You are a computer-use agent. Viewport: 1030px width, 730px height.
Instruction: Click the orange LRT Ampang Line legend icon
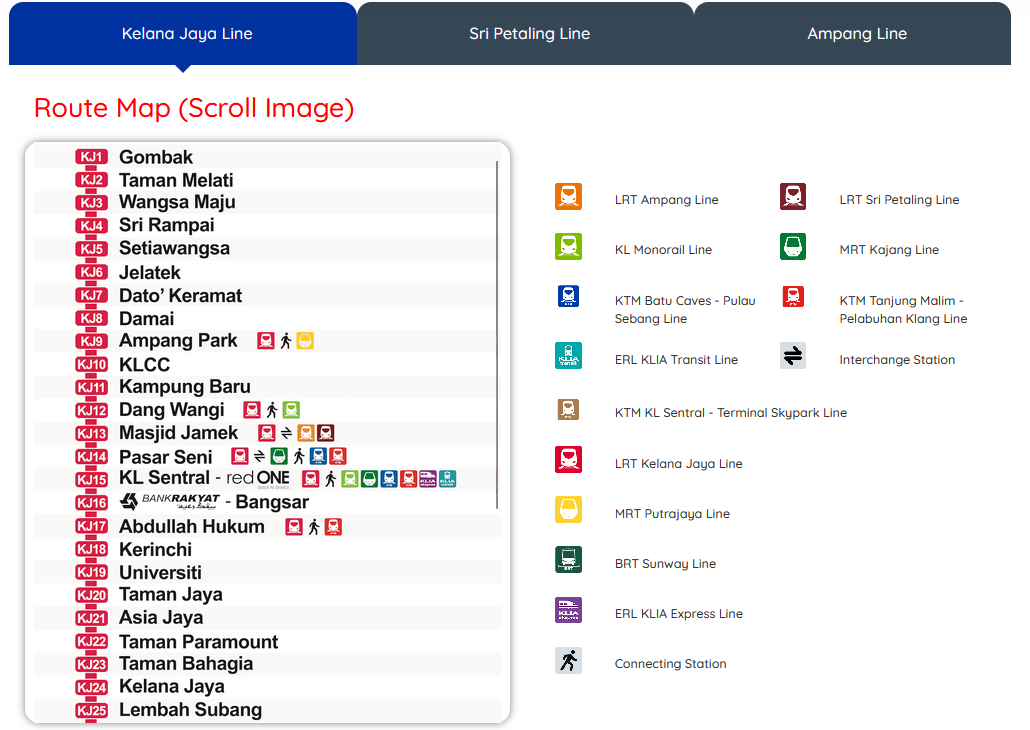click(x=568, y=196)
